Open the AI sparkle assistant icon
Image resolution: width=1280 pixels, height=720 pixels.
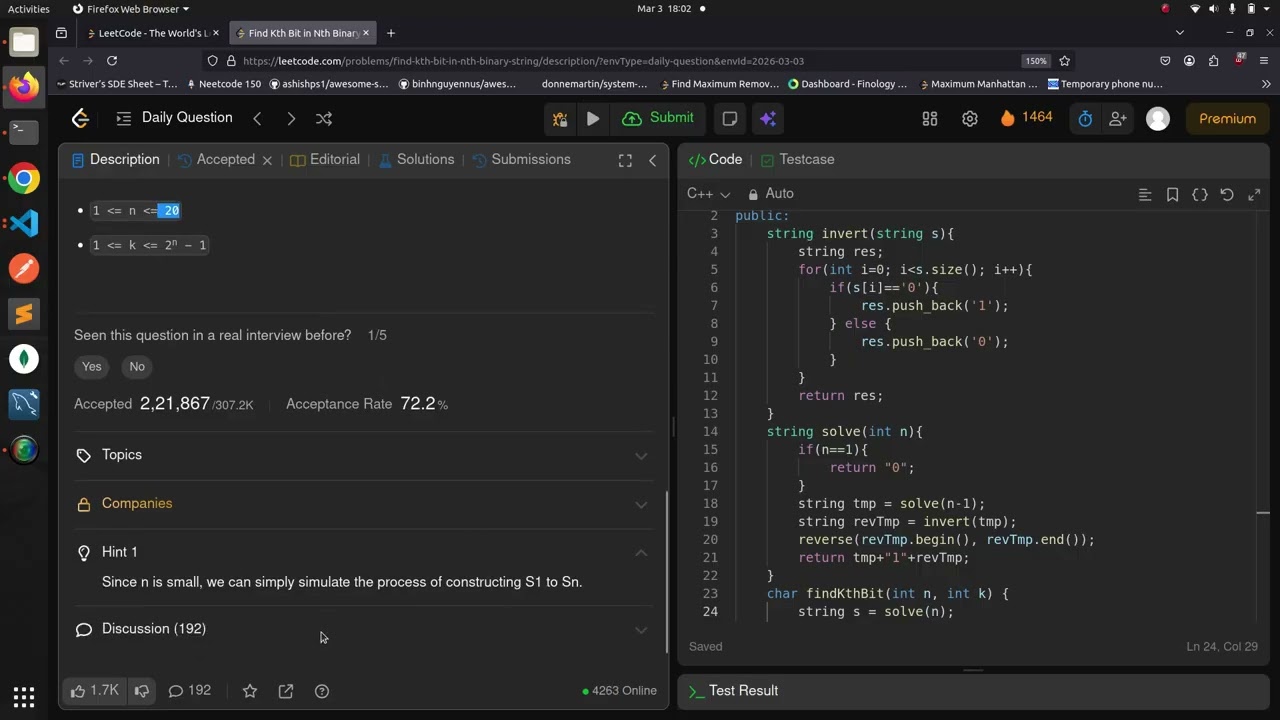768,118
